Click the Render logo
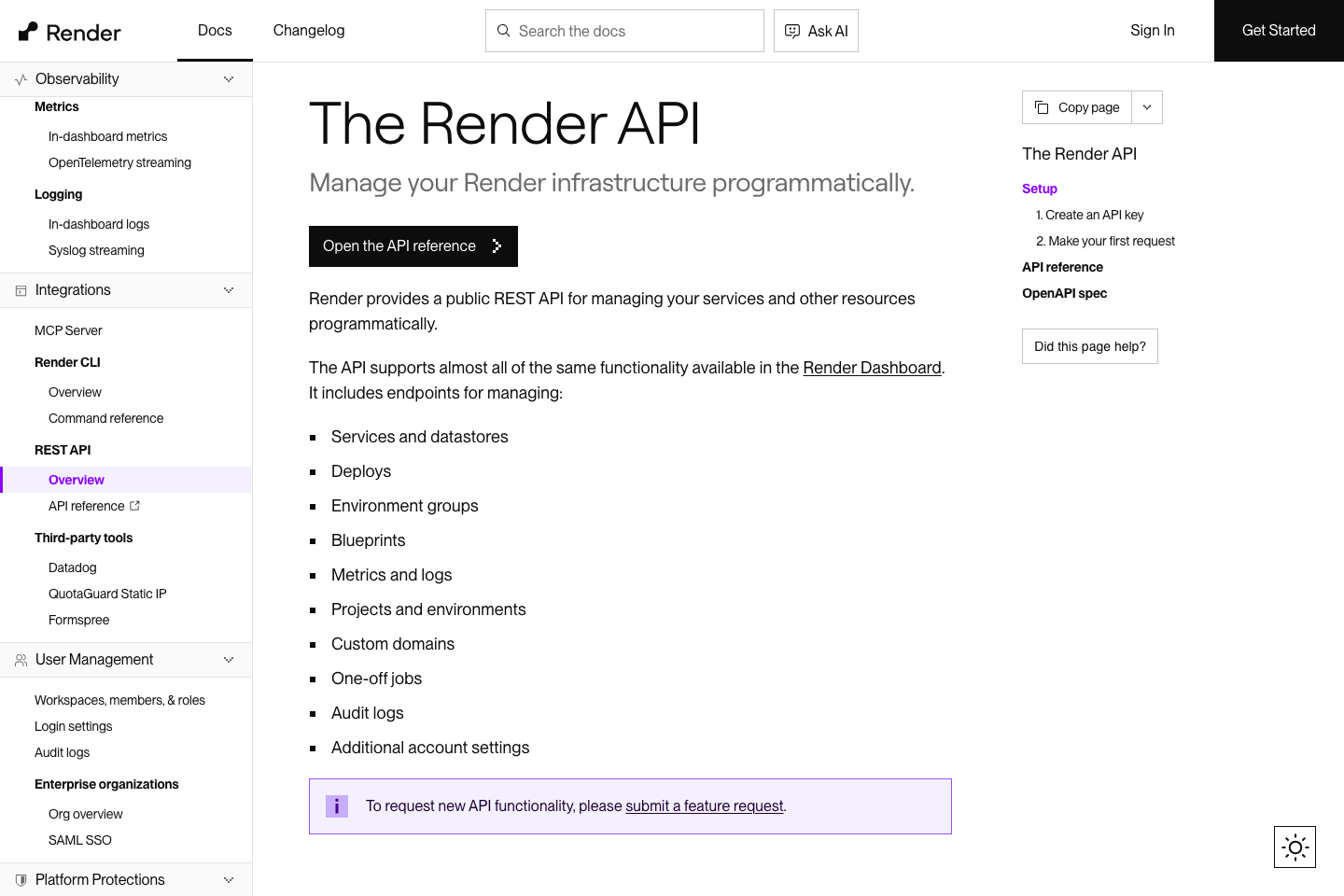1344x896 pixels. pyautogui.click(x=69, y=31)
